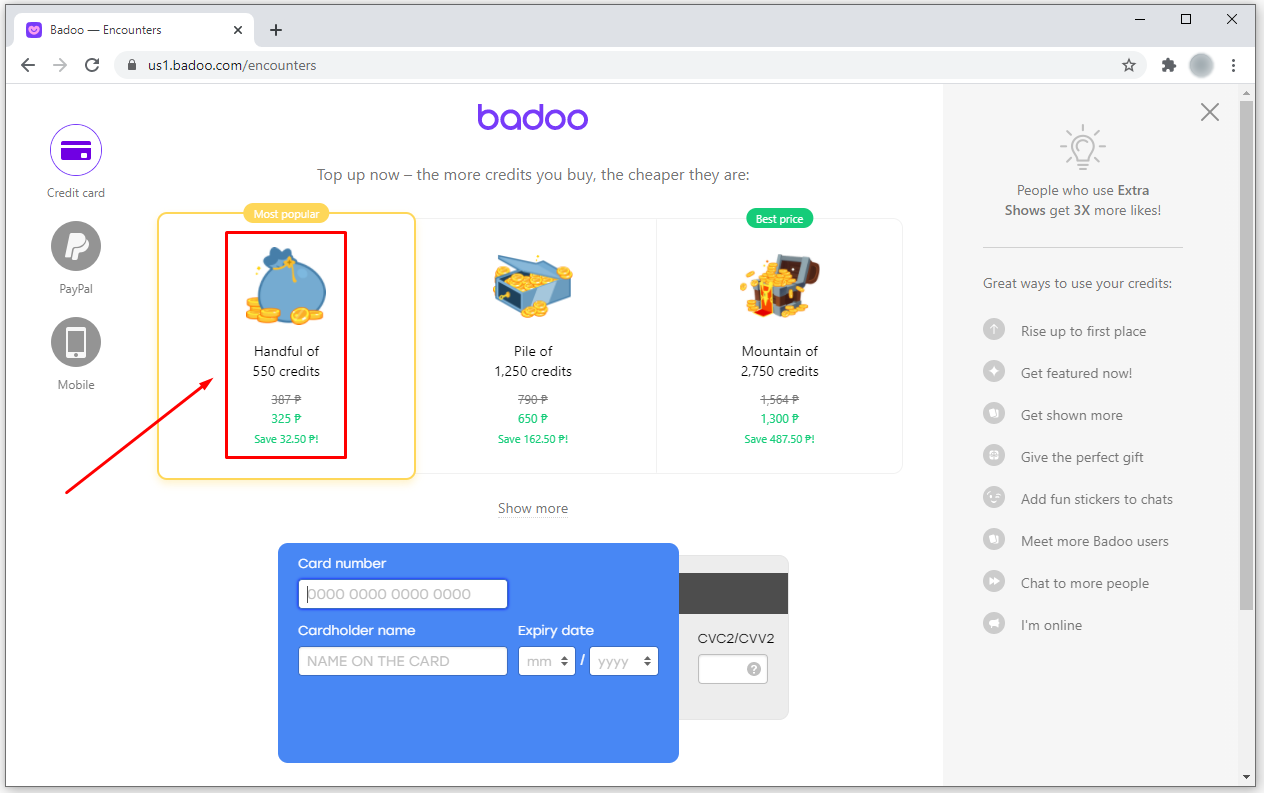Focus the Cardholder name field

click(x=403, y=661)
